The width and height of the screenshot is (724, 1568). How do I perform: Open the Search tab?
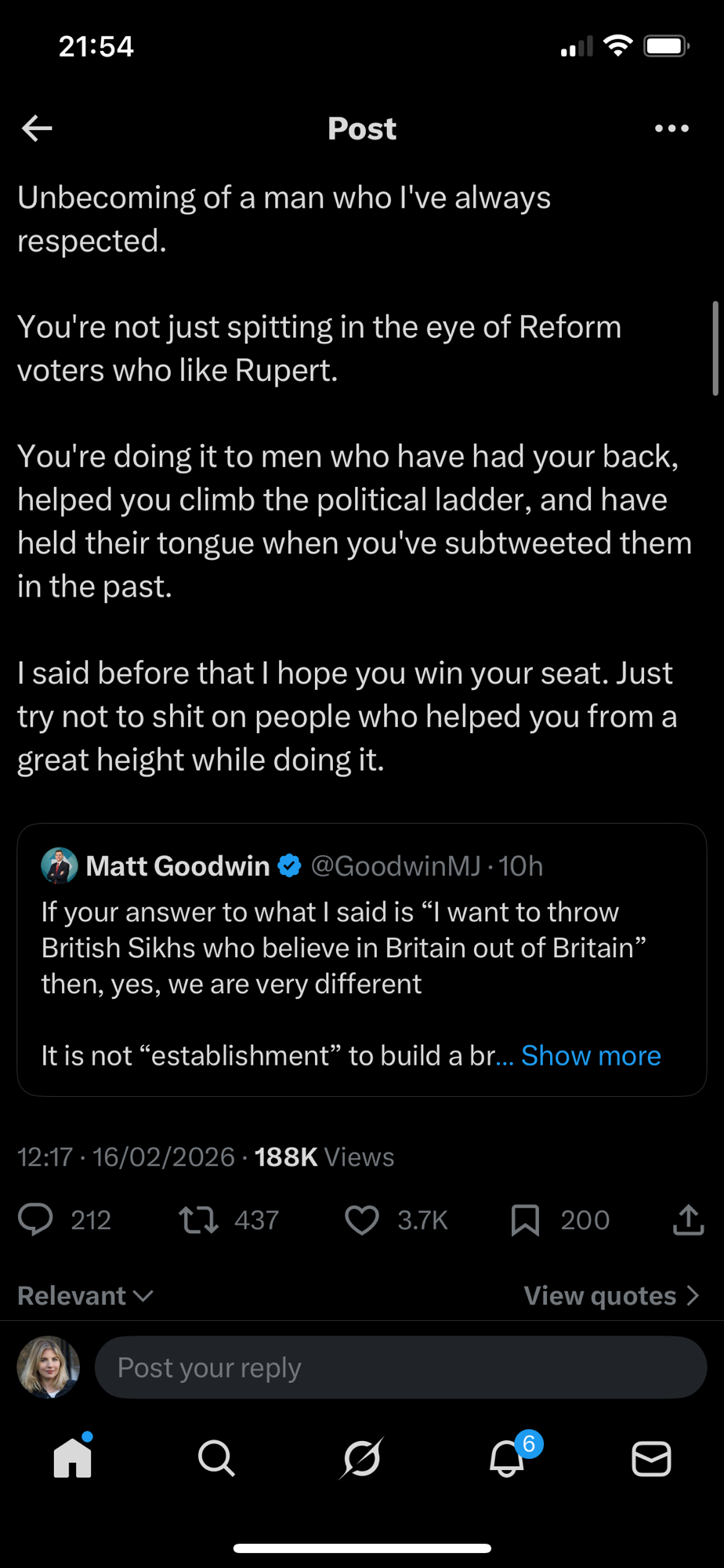click(216, 1458)
